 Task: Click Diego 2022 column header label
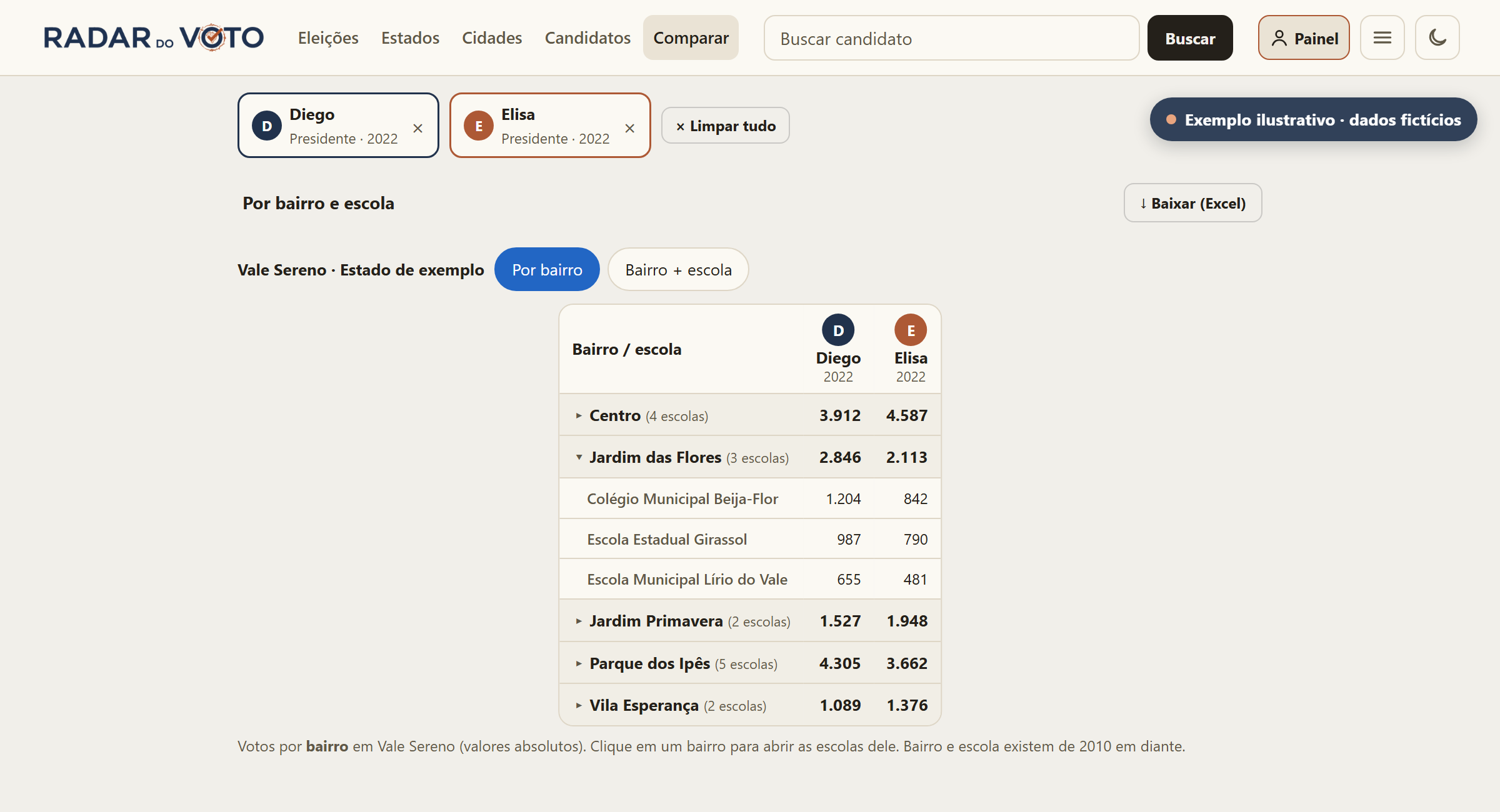tap(838, 367)
